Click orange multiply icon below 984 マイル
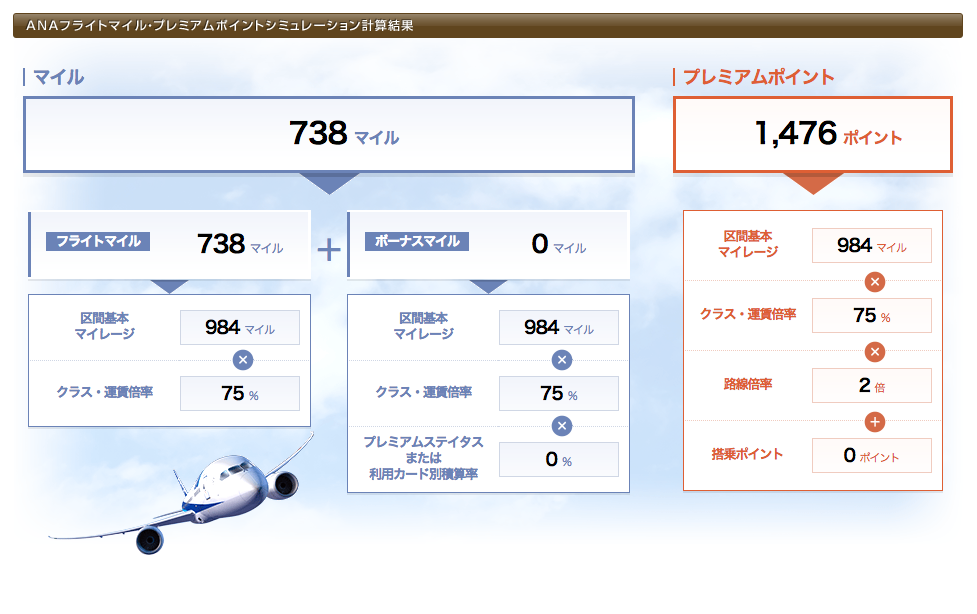The width and height of the screenshot is (977, 614). click(x=875, y=282)
